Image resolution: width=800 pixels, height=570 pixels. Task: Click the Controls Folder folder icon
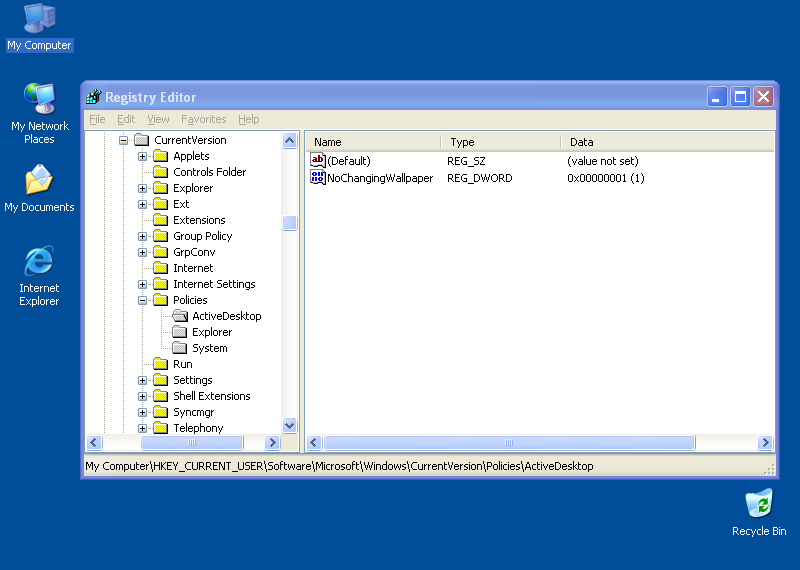click(x=160, y=172)
